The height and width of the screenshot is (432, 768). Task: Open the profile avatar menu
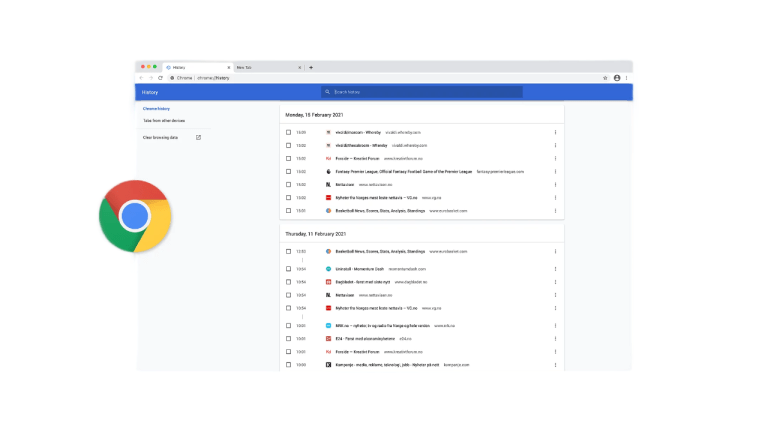[x=617, y=78]
